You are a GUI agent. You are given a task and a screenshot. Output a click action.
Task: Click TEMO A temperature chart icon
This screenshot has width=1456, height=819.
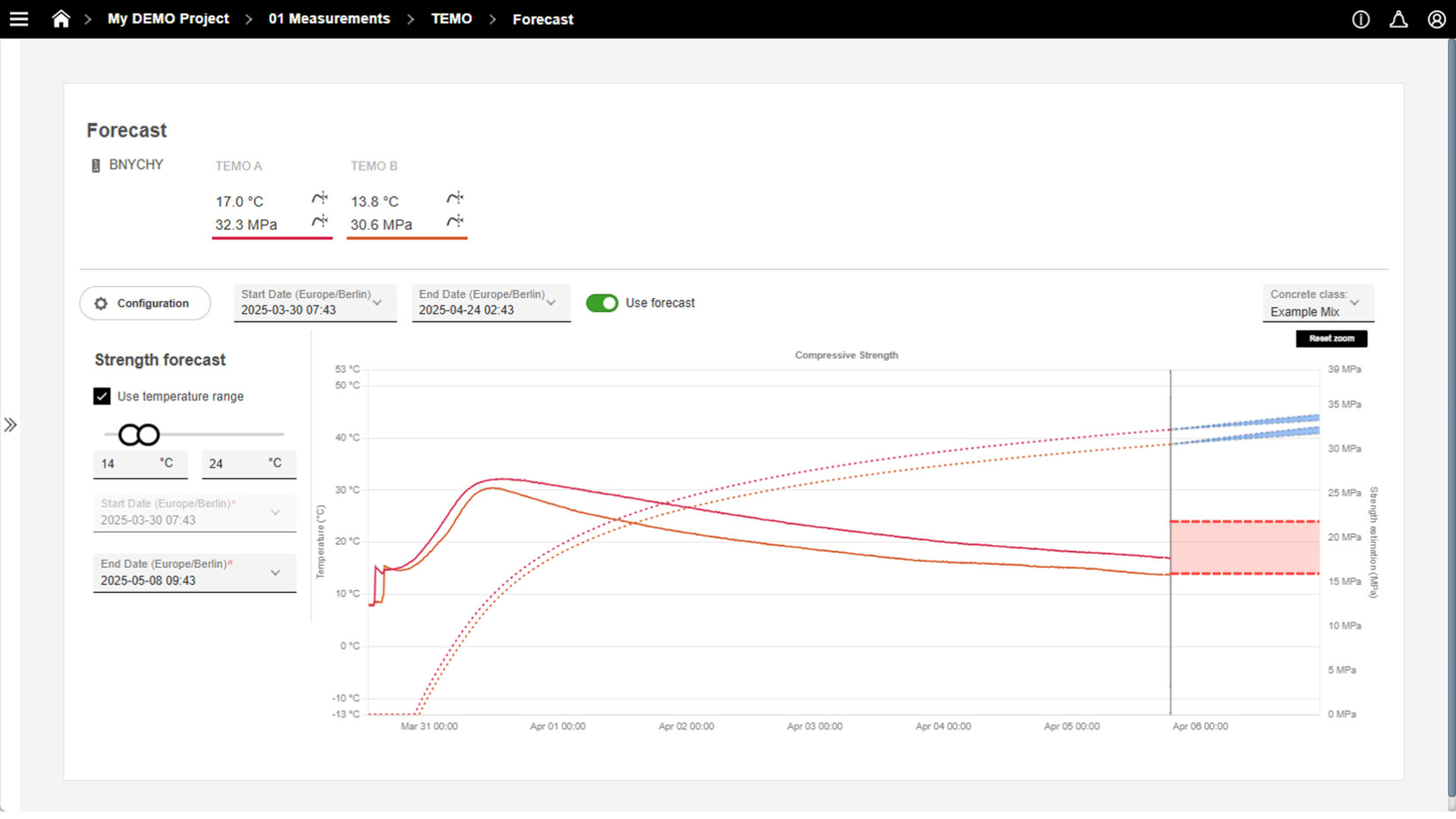point(319,199)
